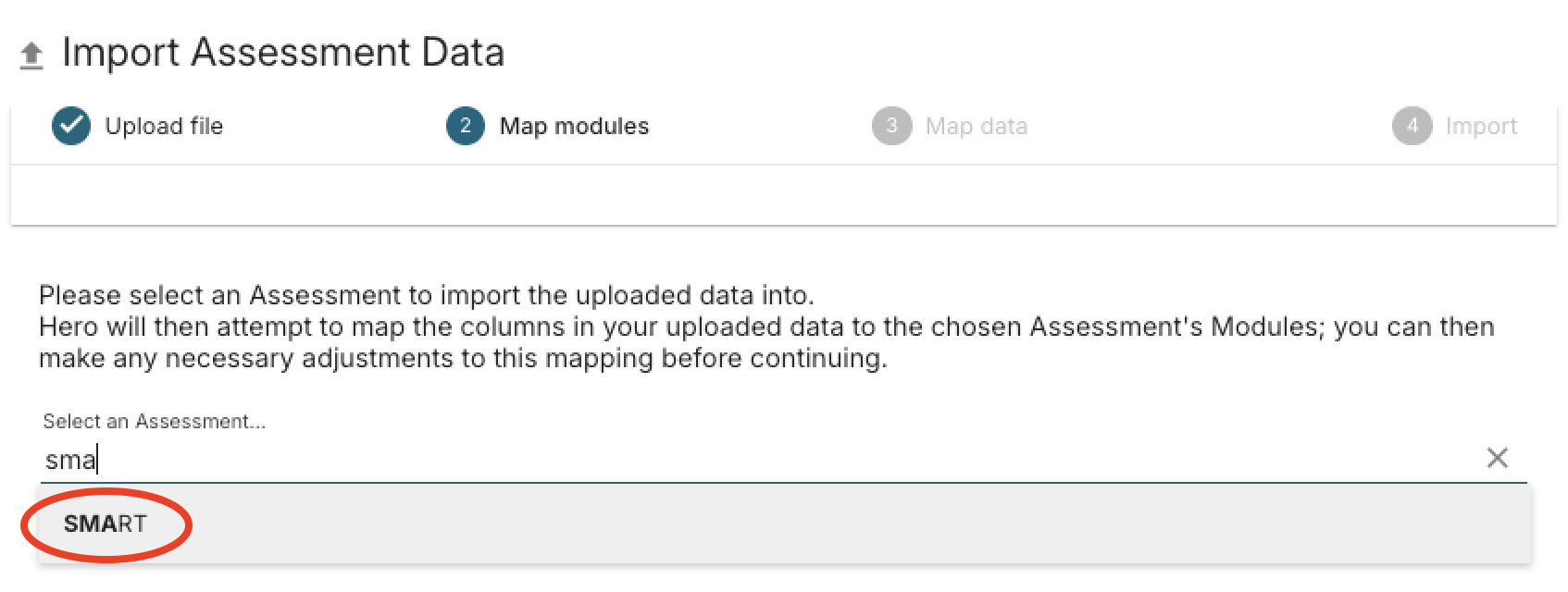This screenshot has width=1568, height=592.
Task: Jump to the Import step label
Action: pos(1481,126)
